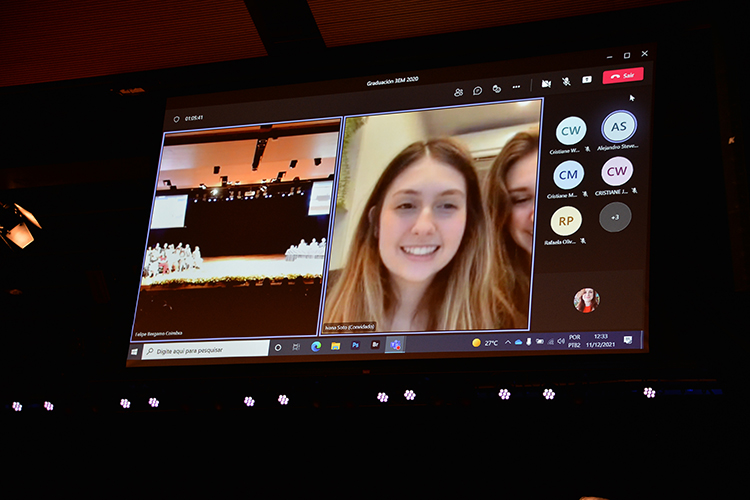Image resolution: width=750 pixels, height=500 pixels.
Task: Open Photoshop from the taskbar
Action: (355, 345)
